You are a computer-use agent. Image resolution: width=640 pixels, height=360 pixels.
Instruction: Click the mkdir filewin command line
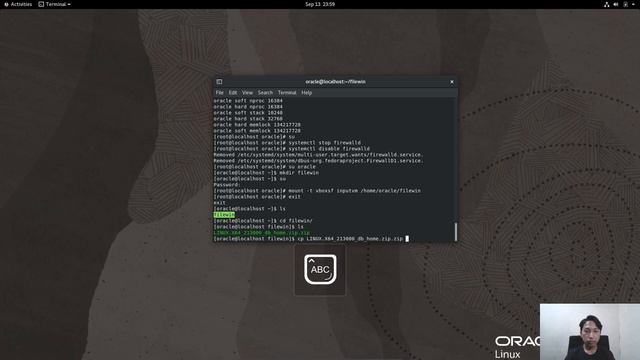tap(266, 173)
